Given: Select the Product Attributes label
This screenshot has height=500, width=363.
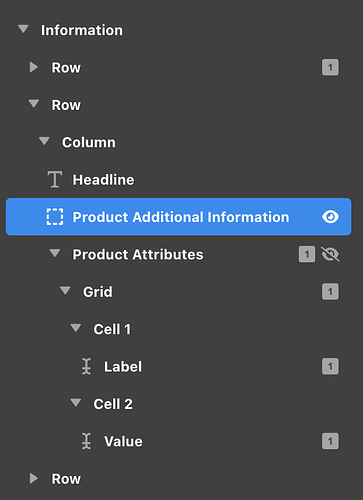Looking at the screenshot, I should coord(138,254).
